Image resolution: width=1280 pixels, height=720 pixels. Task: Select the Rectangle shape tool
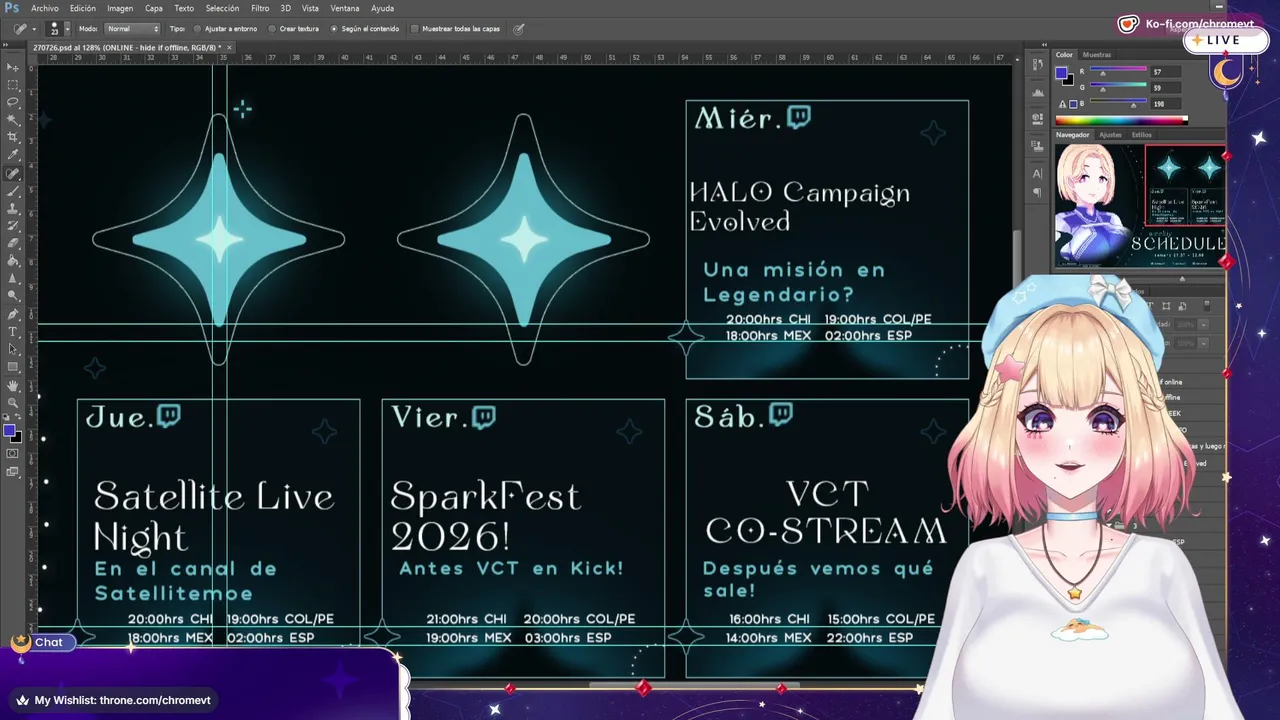click(13, 366)
